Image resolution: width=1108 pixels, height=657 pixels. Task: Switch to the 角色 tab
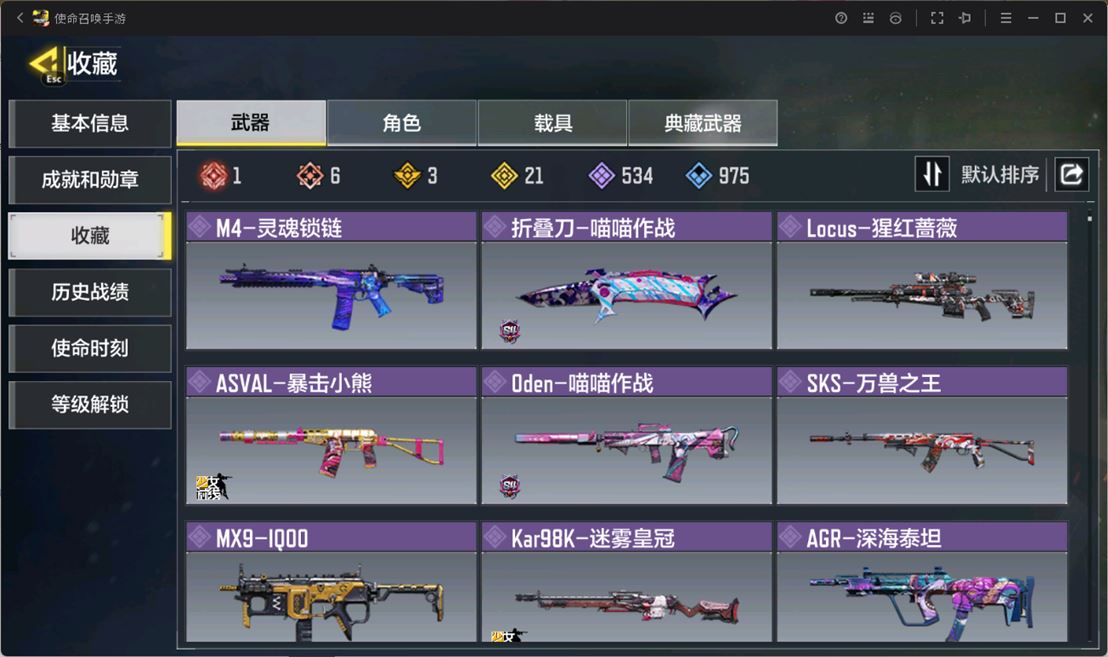401,123
